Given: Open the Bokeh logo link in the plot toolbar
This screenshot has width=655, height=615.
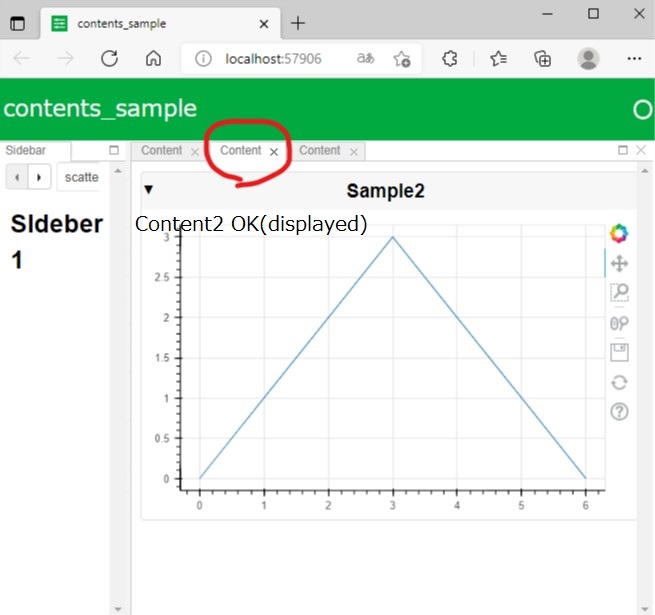Looking at the screenshot, I should coord(619,234).
